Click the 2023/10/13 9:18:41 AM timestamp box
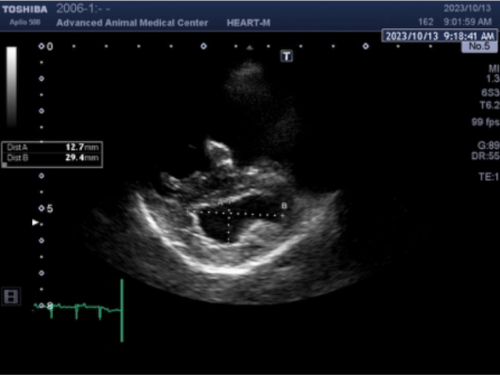The width and height of the screenshot is (500, 375). click(x=439, y=36)
